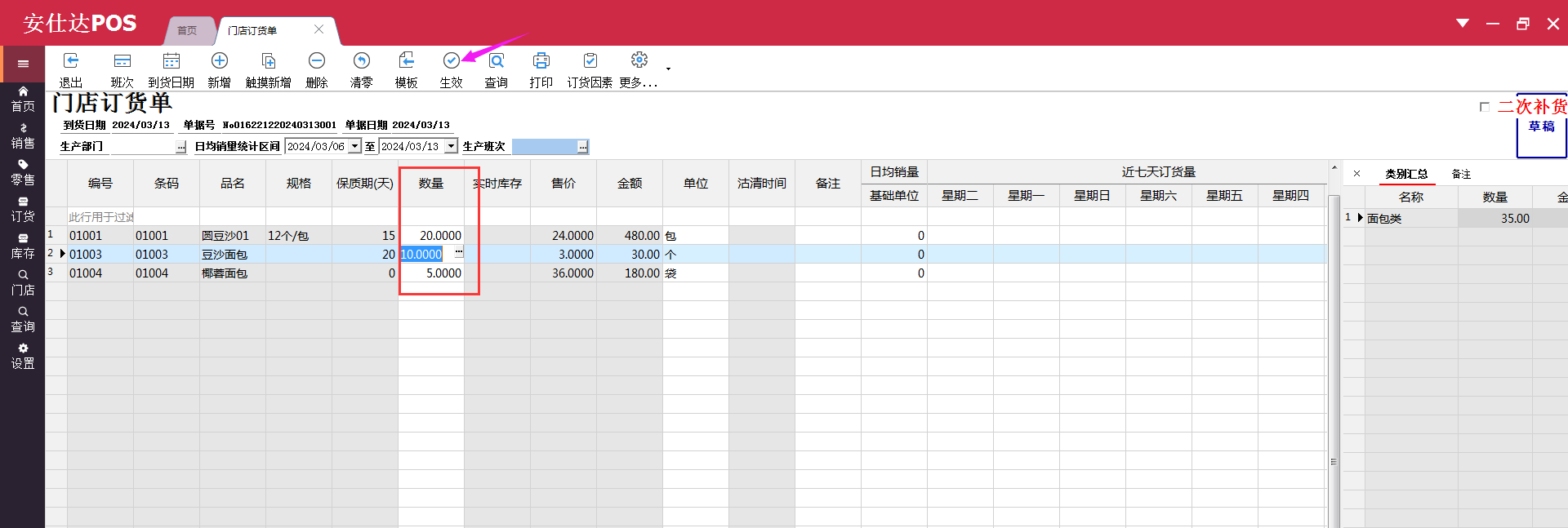Image resolution: width=1568 pixels, height=528 pixels.
Task: Close the 类别汇总 side panel
Action: point(1356,174)
